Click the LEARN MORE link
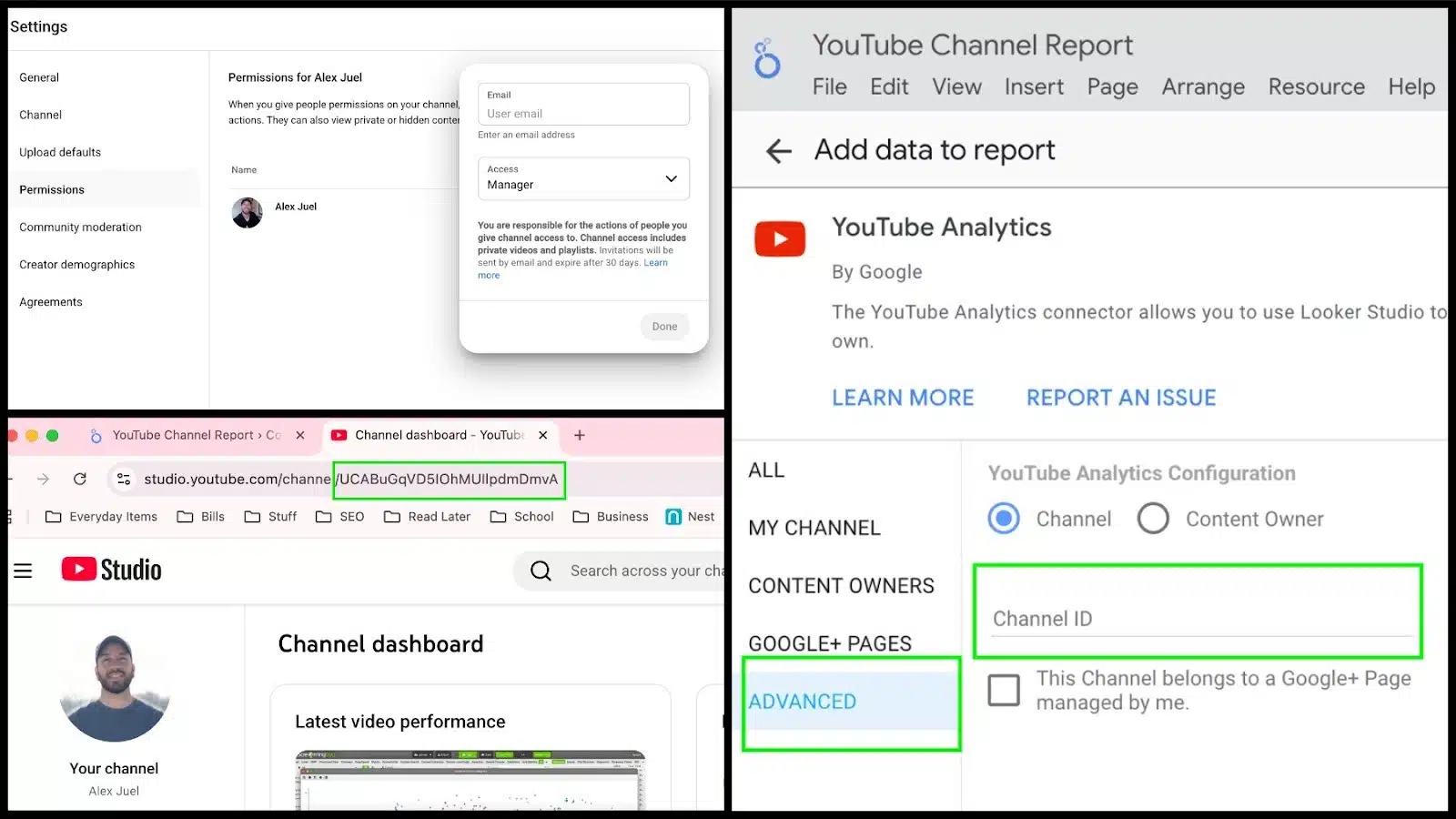The width and height of the screenshot is (1456, 819). (903, 398)
